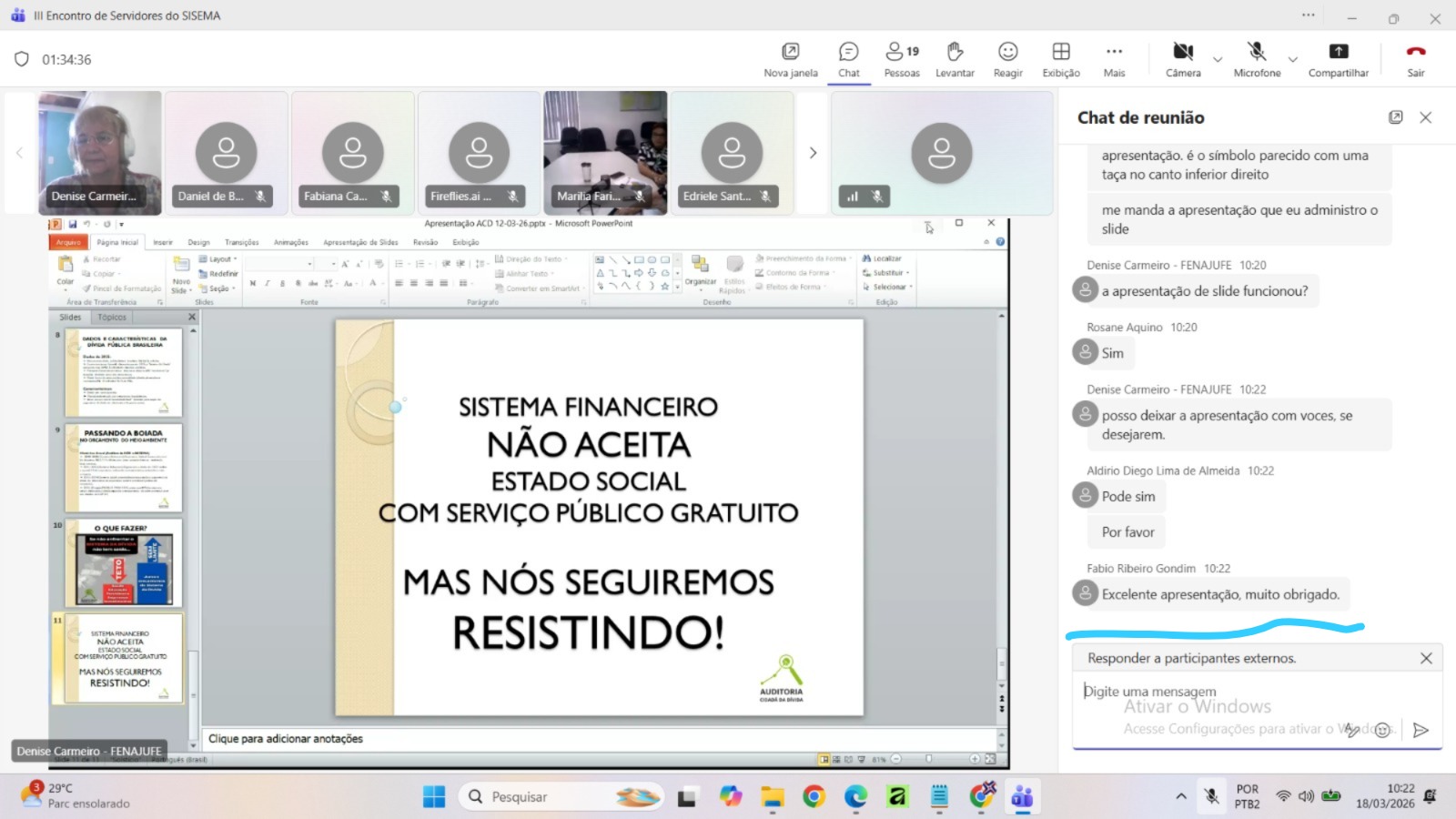Dismiss the Responder a participantes externos banner
This screenshot has height=819, width=1456.
pyautogui.click(x=1426, y=658)
